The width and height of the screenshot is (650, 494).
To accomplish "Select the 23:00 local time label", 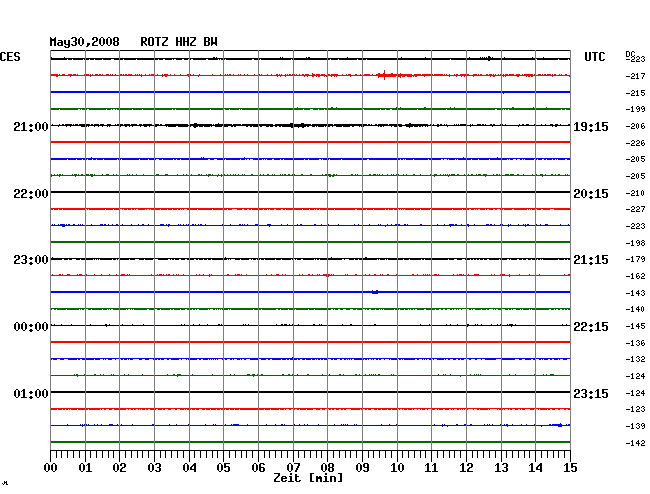I will (x=31, y=260).
